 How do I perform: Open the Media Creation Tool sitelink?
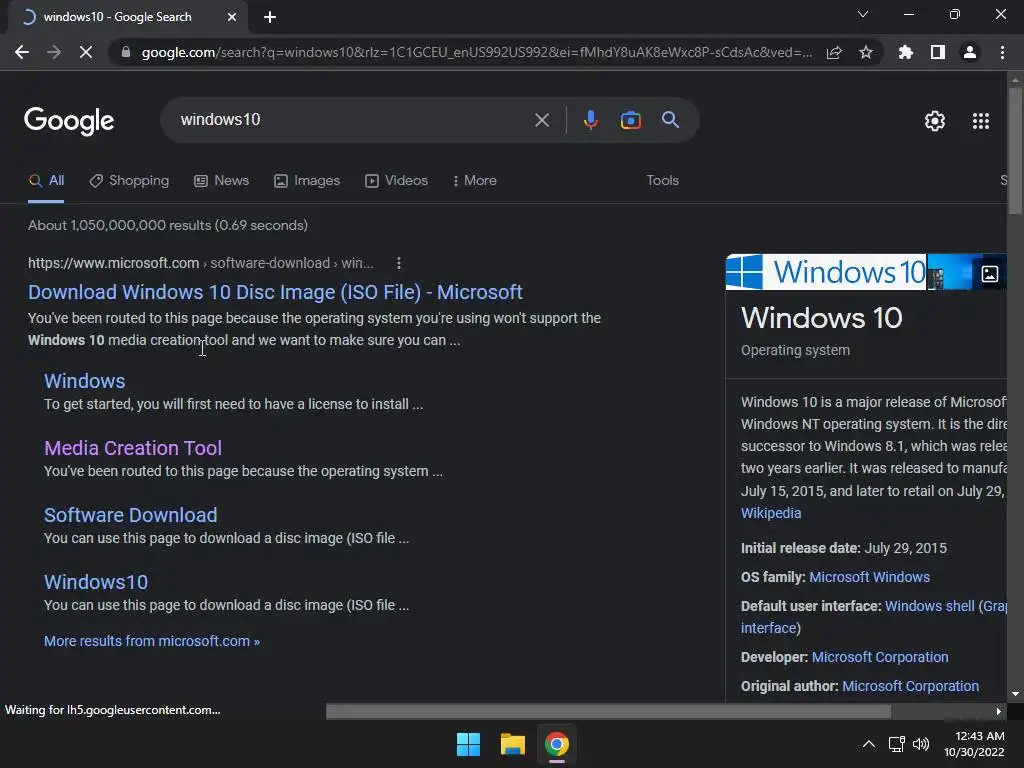[x=133, y=448]
